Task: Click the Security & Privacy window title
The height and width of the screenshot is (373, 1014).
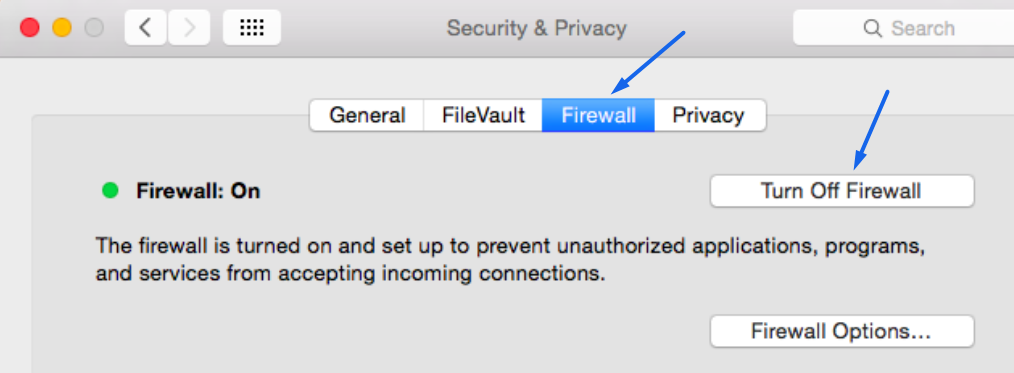Action: (536, 28)
